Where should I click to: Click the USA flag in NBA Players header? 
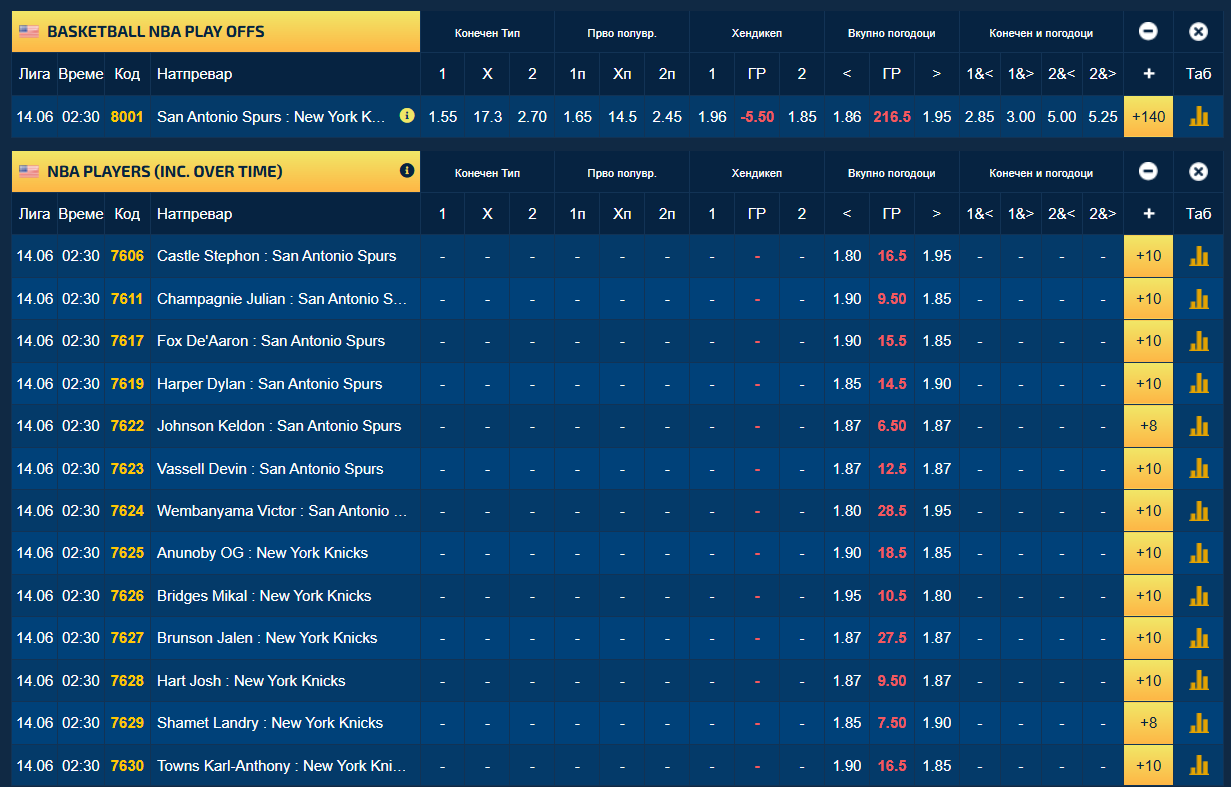click(x=29, y=172)
